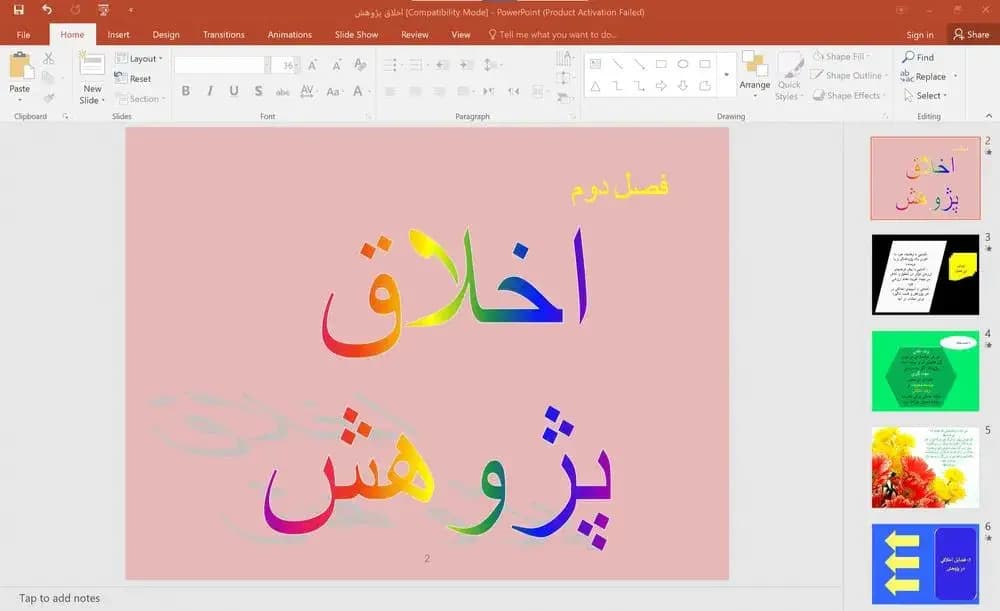1000x611 pixels.
Task: Open Quick Styles gallery
Action: 790,77
